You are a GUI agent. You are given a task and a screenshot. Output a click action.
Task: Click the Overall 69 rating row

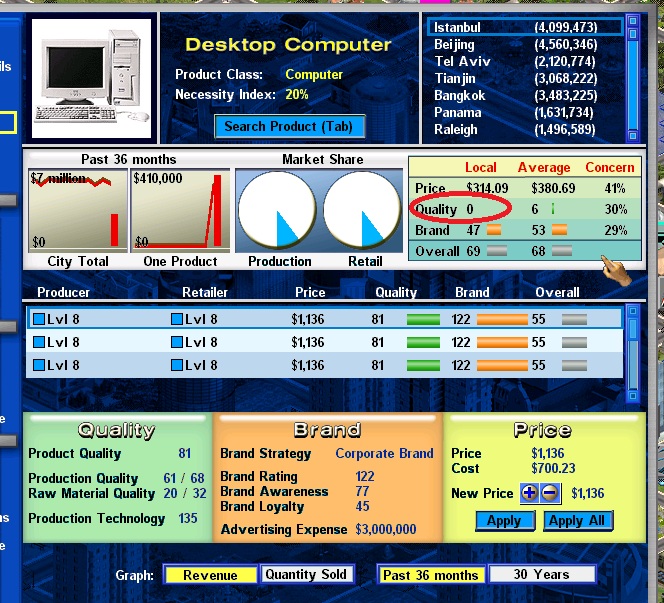[525, 251]
